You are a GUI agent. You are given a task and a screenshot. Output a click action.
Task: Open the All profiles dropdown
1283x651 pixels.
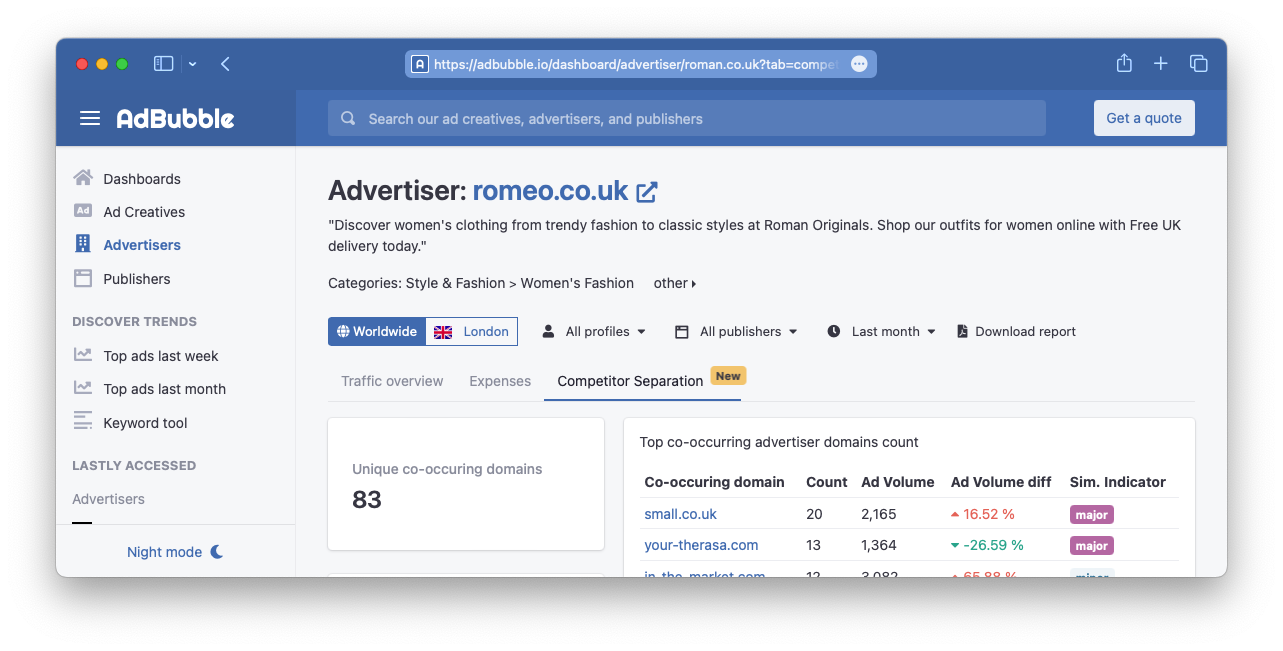pyautogui.click(x=594, y=331)
